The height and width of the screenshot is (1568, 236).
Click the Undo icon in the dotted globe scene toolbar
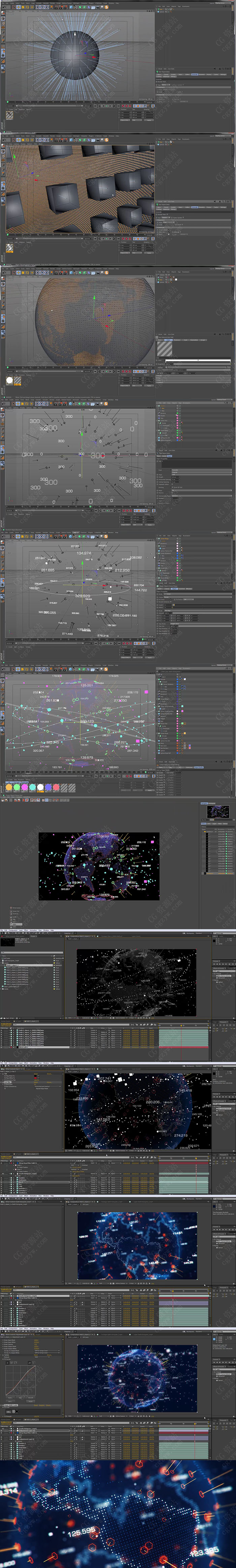4,272
